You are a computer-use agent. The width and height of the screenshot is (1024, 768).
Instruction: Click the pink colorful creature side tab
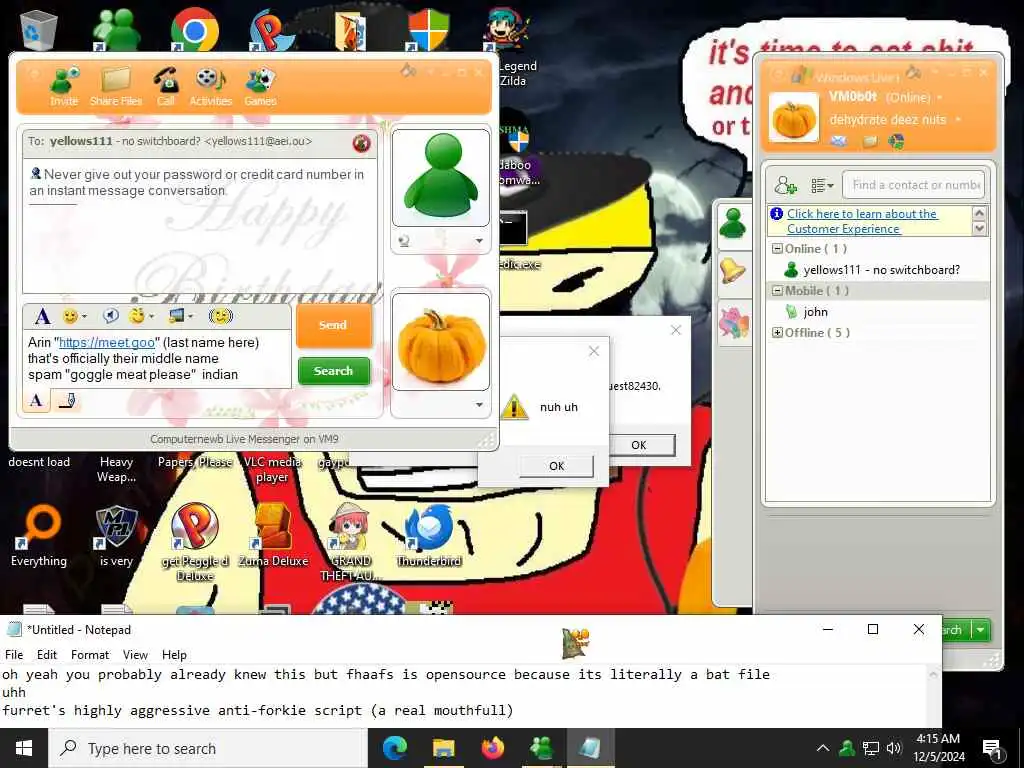tap(733, 323)
